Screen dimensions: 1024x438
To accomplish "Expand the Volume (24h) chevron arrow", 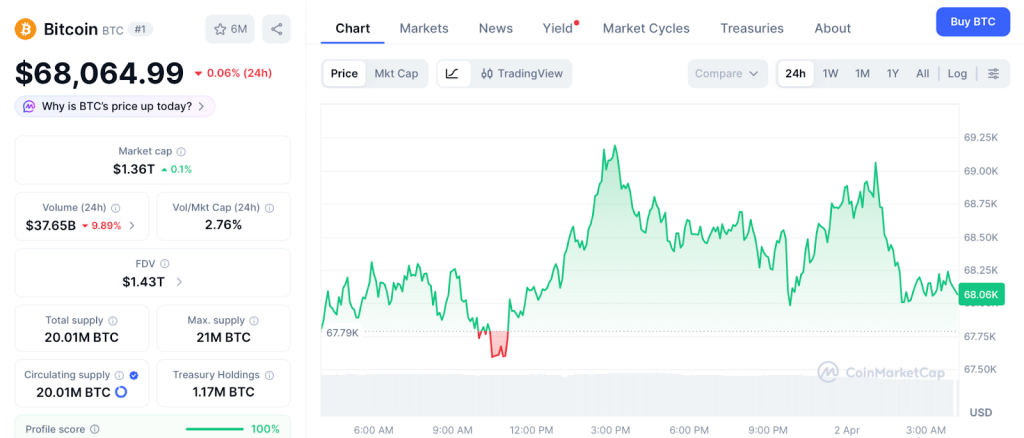I will [x=132, y=225].
